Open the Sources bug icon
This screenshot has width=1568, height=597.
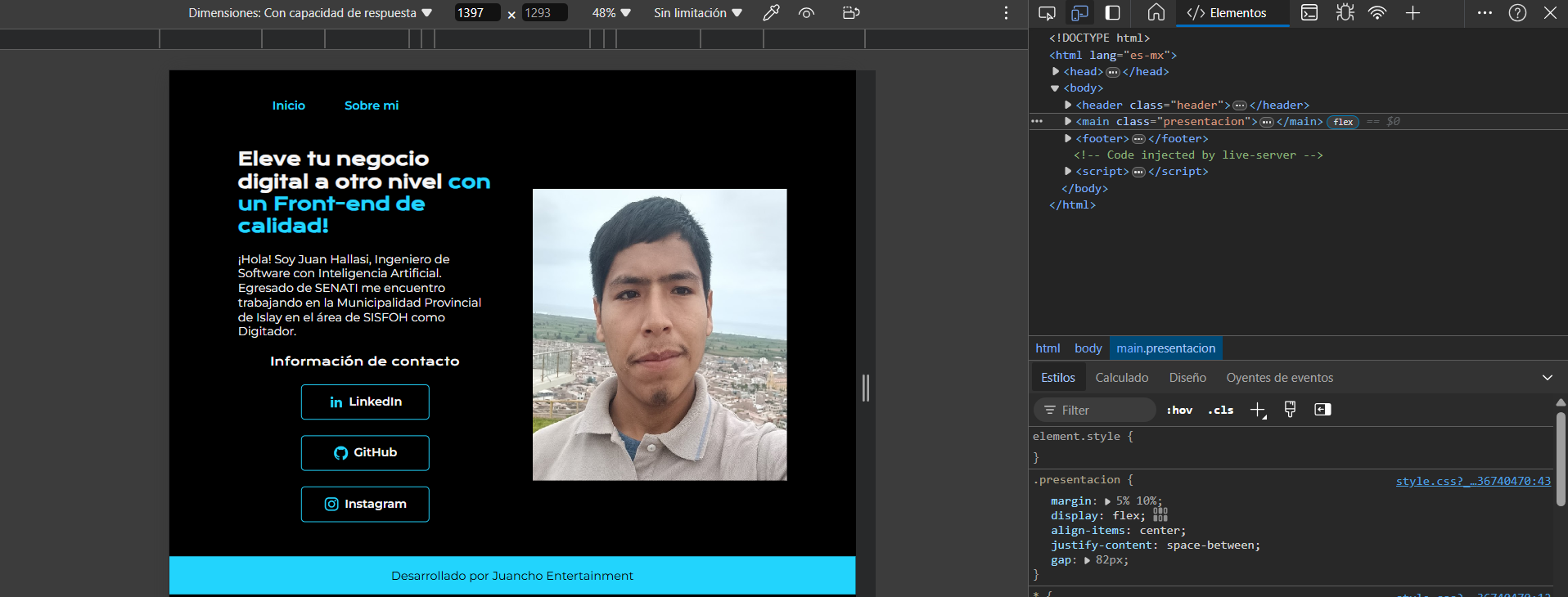coord(1345,12)
